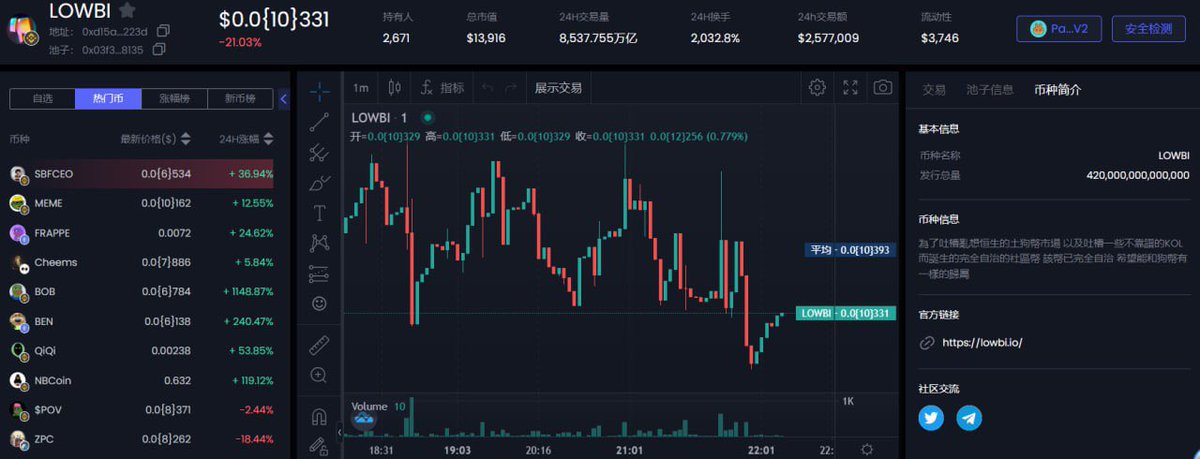Select BEN in the coin list
The image size is (1200, 459).
(x=142, y=321)
